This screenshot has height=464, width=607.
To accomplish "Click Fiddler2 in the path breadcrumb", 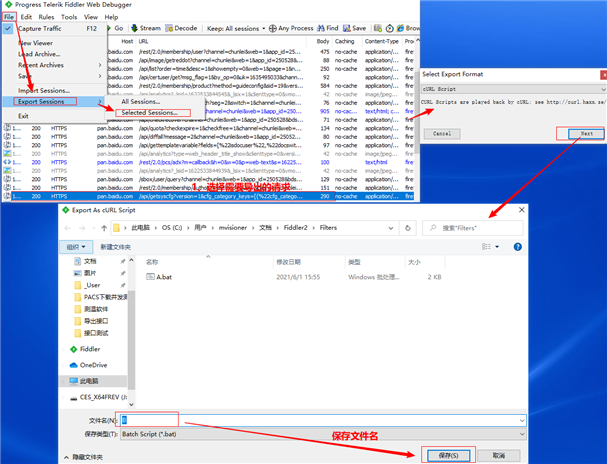I will 295,228.
